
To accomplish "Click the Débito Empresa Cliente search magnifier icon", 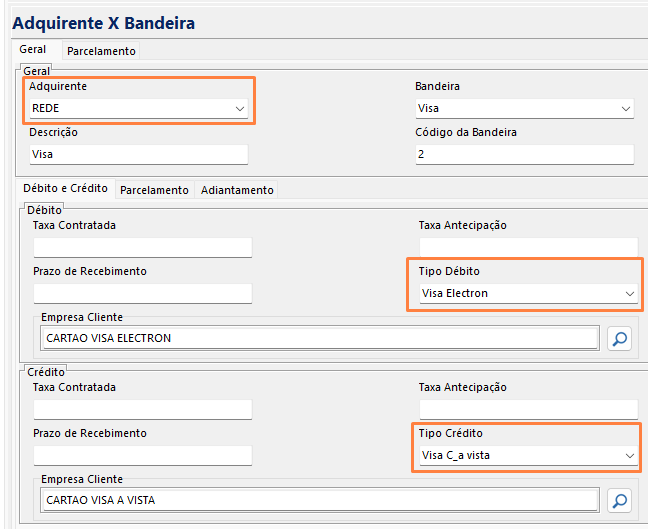I will 620,339.
